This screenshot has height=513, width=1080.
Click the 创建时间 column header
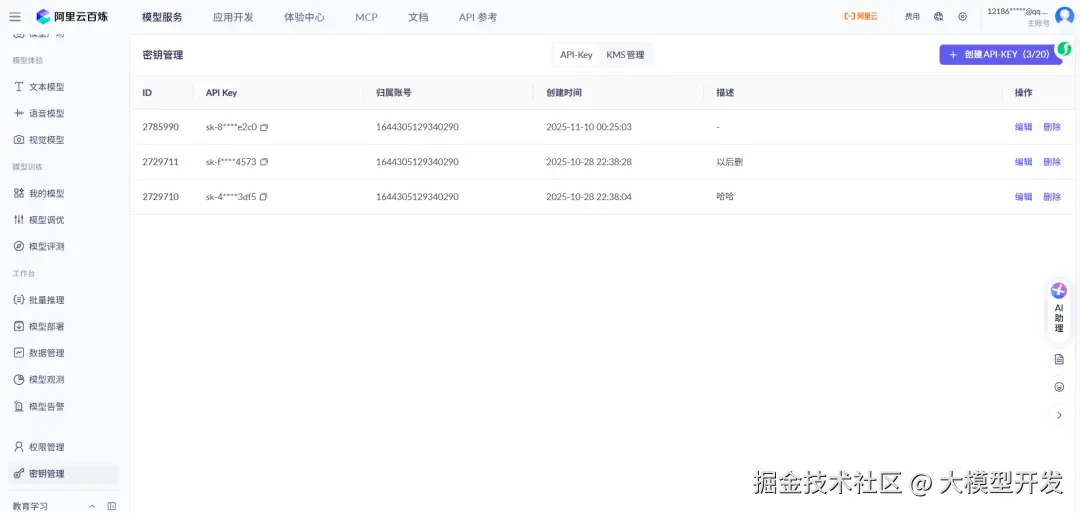point(563,92)
